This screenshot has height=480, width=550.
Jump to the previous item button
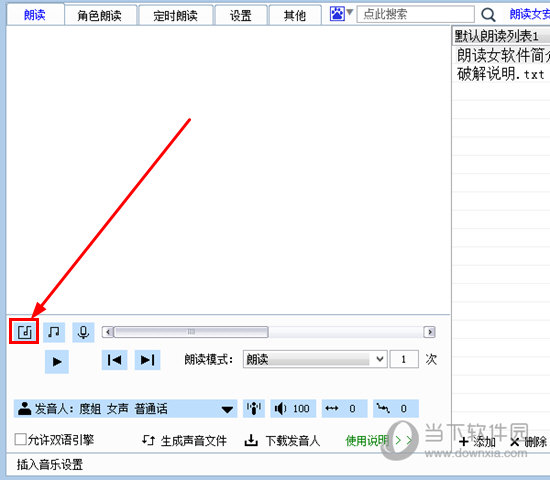coord(114,360)
